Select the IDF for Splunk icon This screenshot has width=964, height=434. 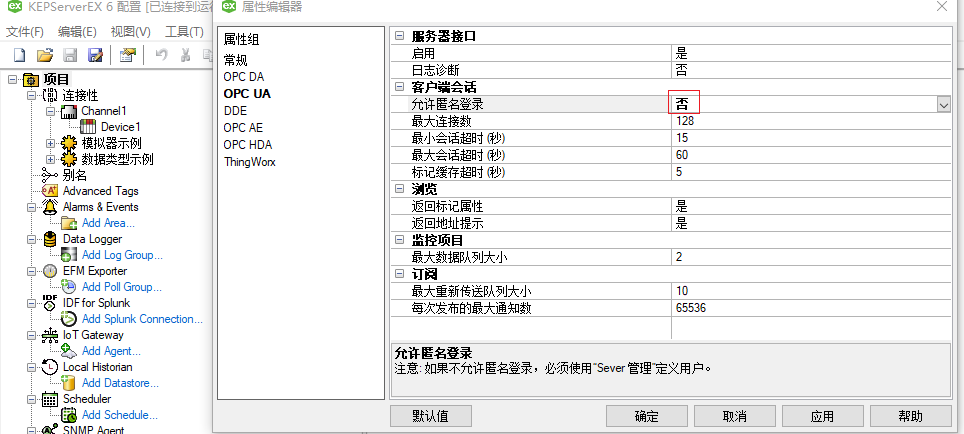[x=50, y=303]
